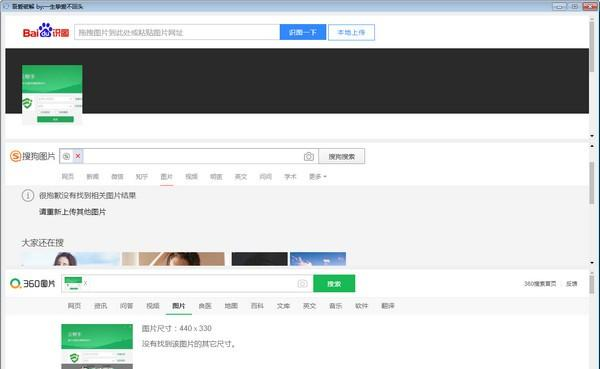Minimize the window from title bar

(559, 6)
